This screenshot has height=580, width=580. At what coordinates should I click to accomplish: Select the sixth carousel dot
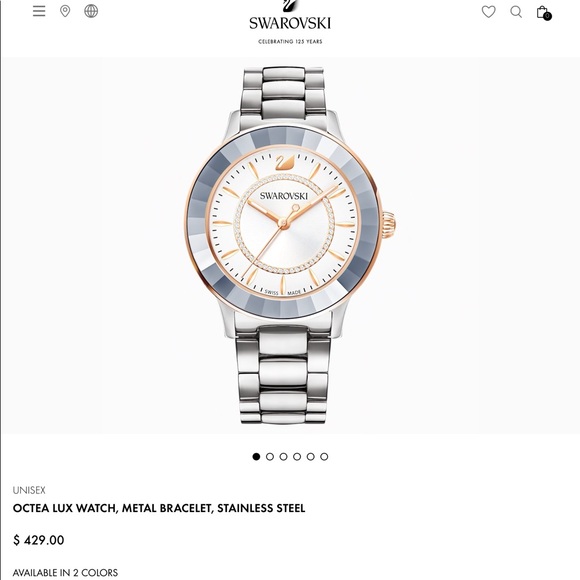pos(324,456)
